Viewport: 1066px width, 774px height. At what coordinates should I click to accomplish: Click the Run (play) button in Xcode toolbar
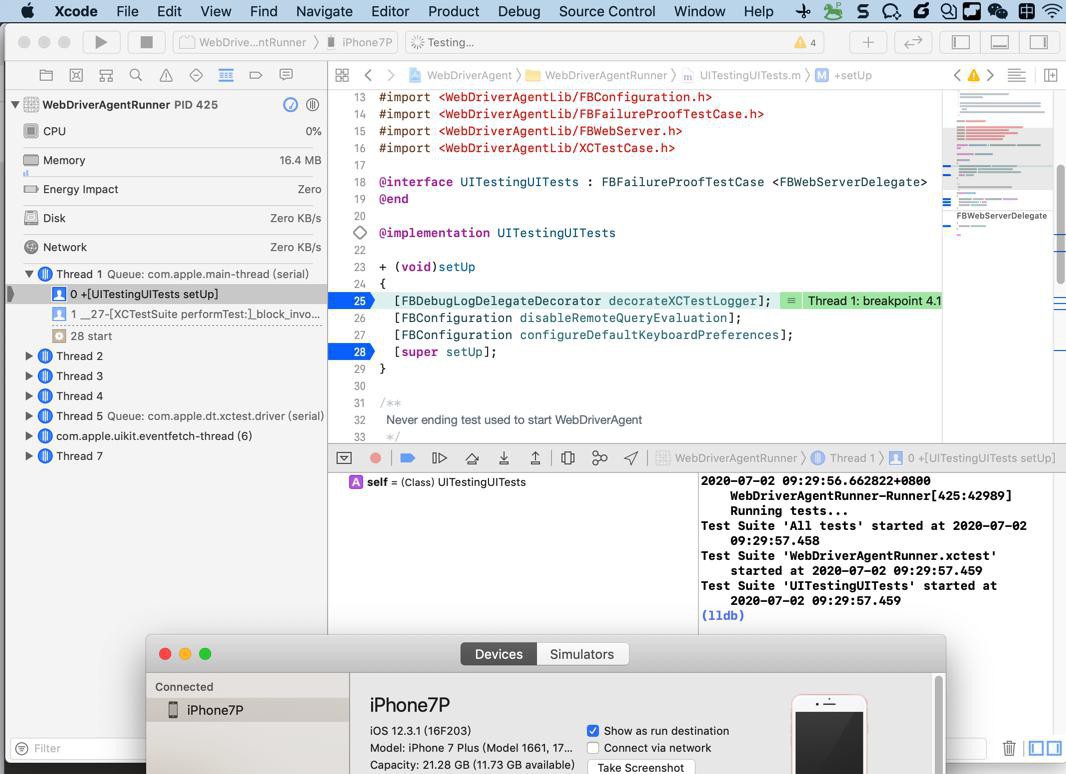pyautogui.click(x=101, y=42)
